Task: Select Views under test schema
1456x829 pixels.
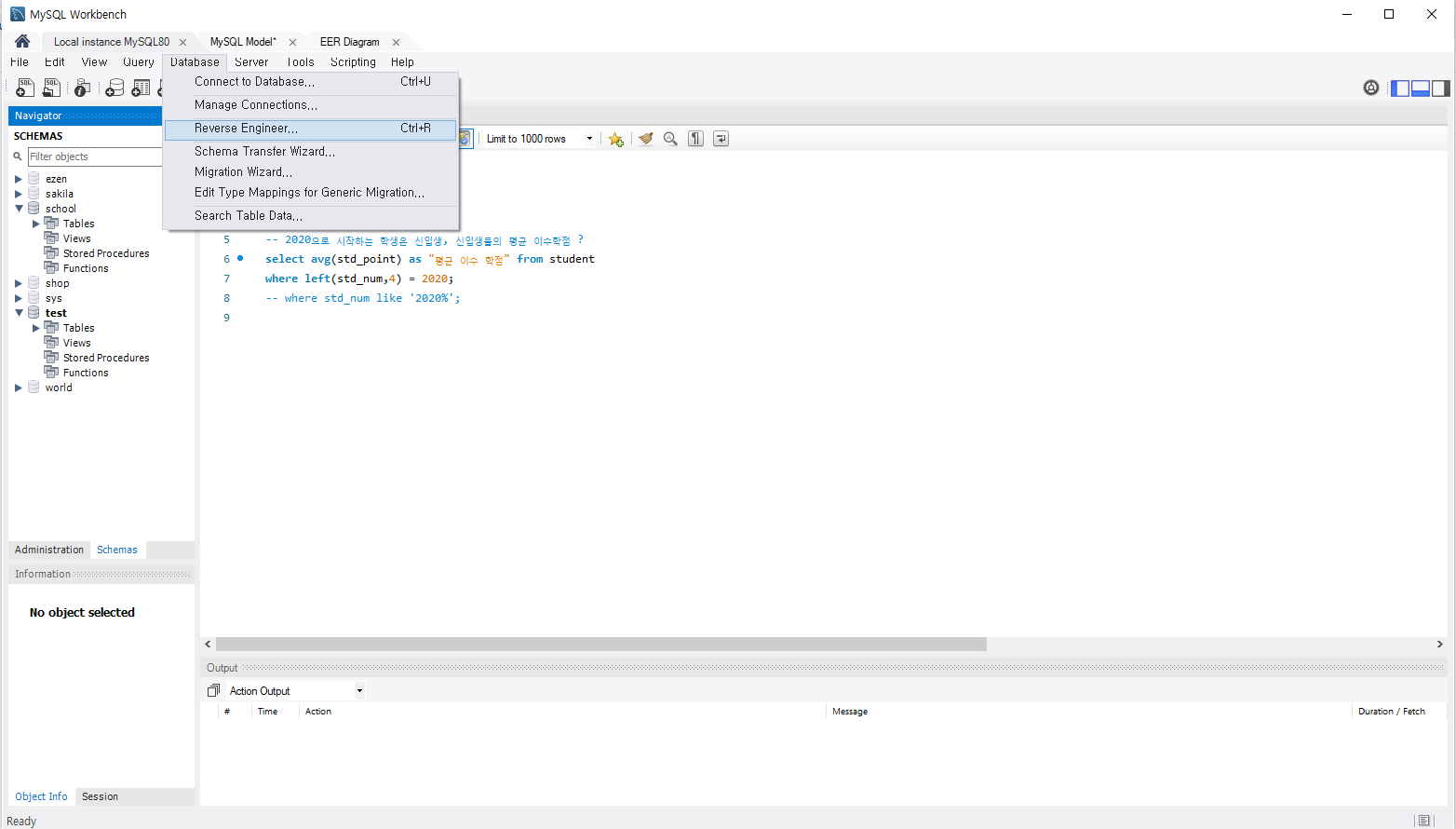Action: point(76,343)
